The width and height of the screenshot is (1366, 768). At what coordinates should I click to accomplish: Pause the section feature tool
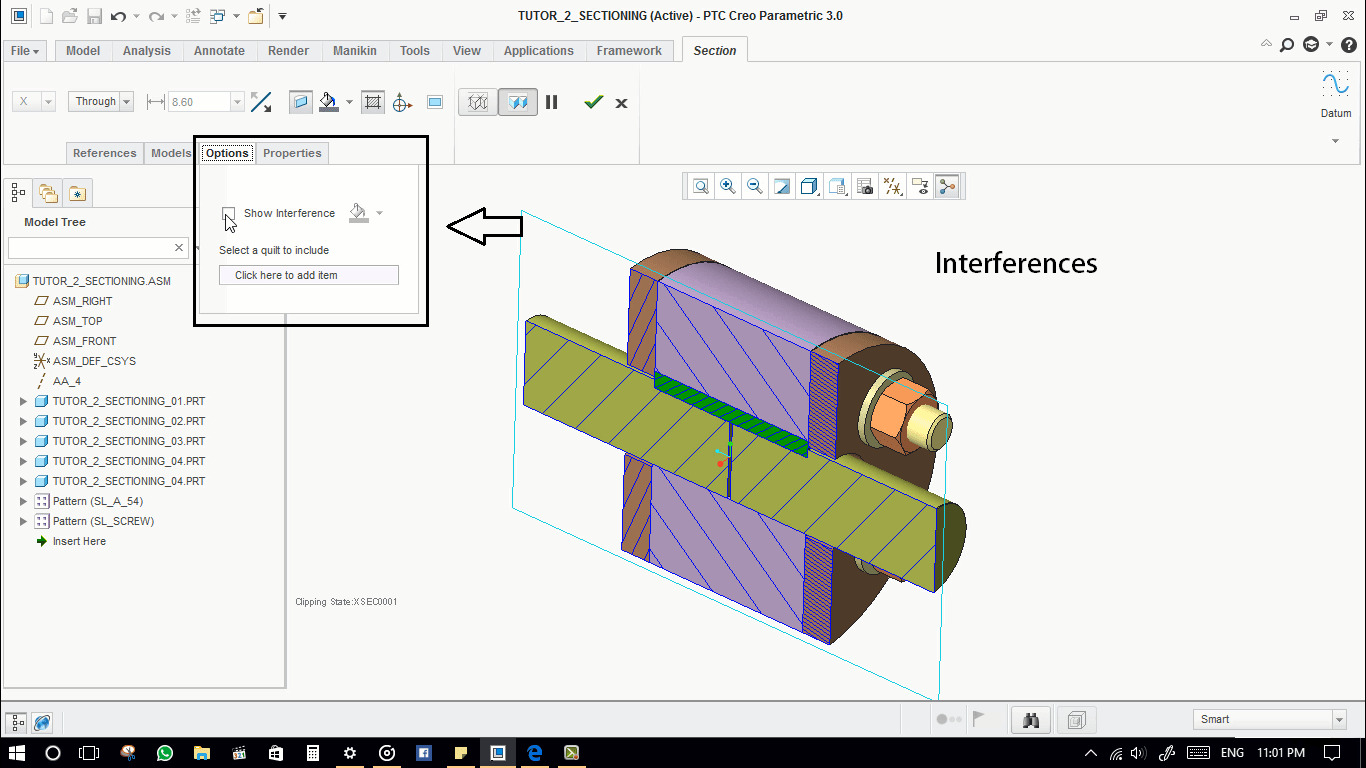[552, 102]
